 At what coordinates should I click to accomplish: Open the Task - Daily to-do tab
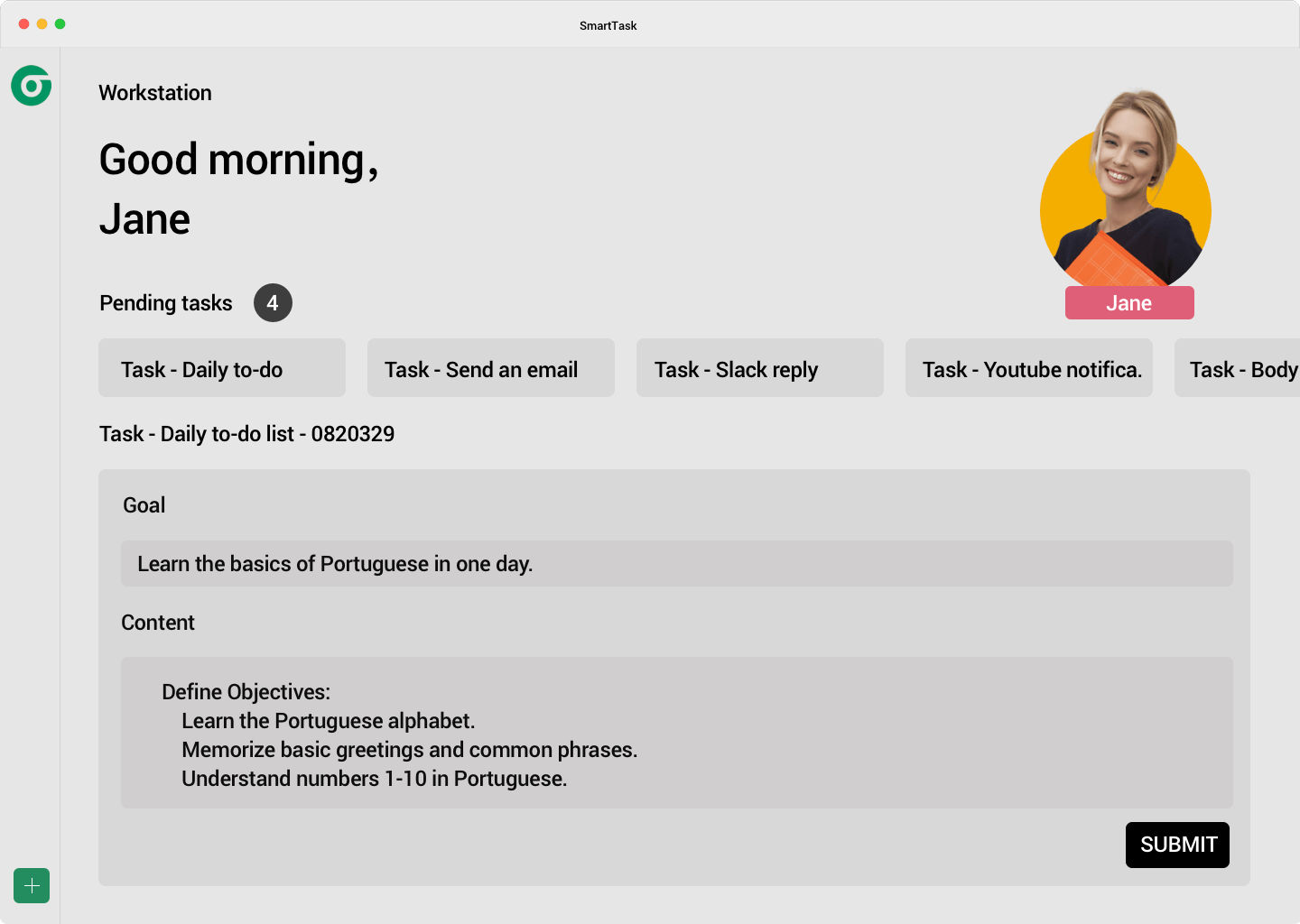pyautogui.click(x=221, y=368)
